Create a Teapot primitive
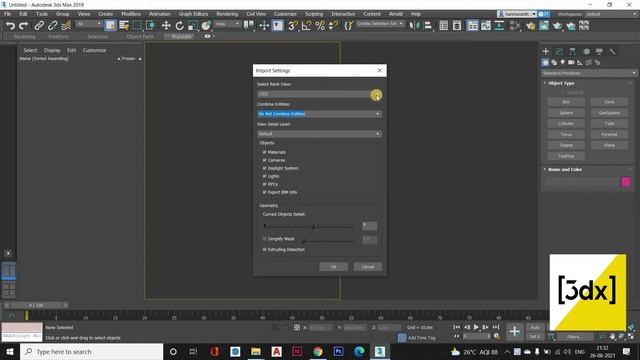 pyautogui.click(x=566, y=145)
